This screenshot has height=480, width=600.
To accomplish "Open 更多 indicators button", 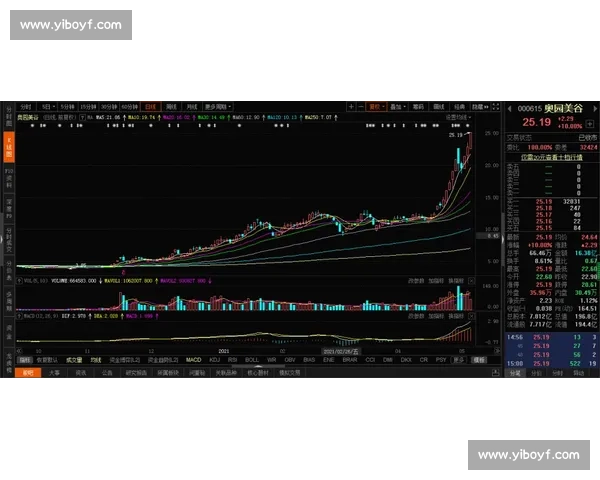I will [x=458, y=360].
